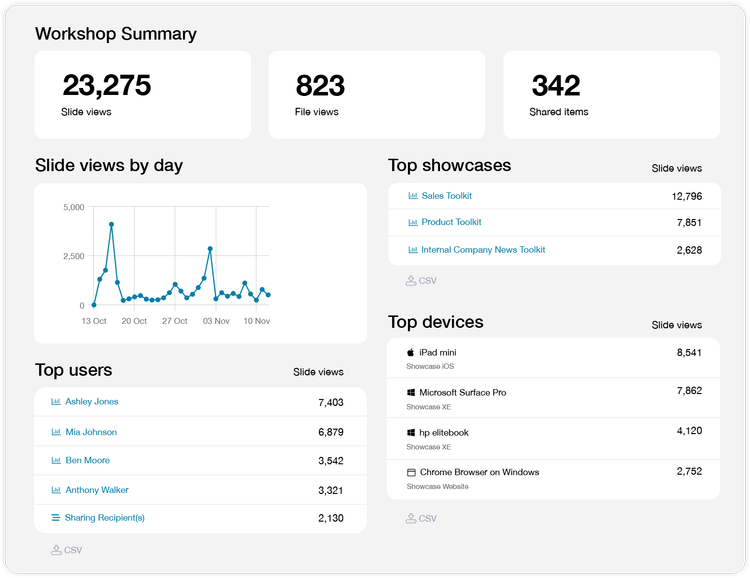750x578 pixels.
Task: Select the Microsoft Surface Pro device name
Action: (x=463, y=393)
